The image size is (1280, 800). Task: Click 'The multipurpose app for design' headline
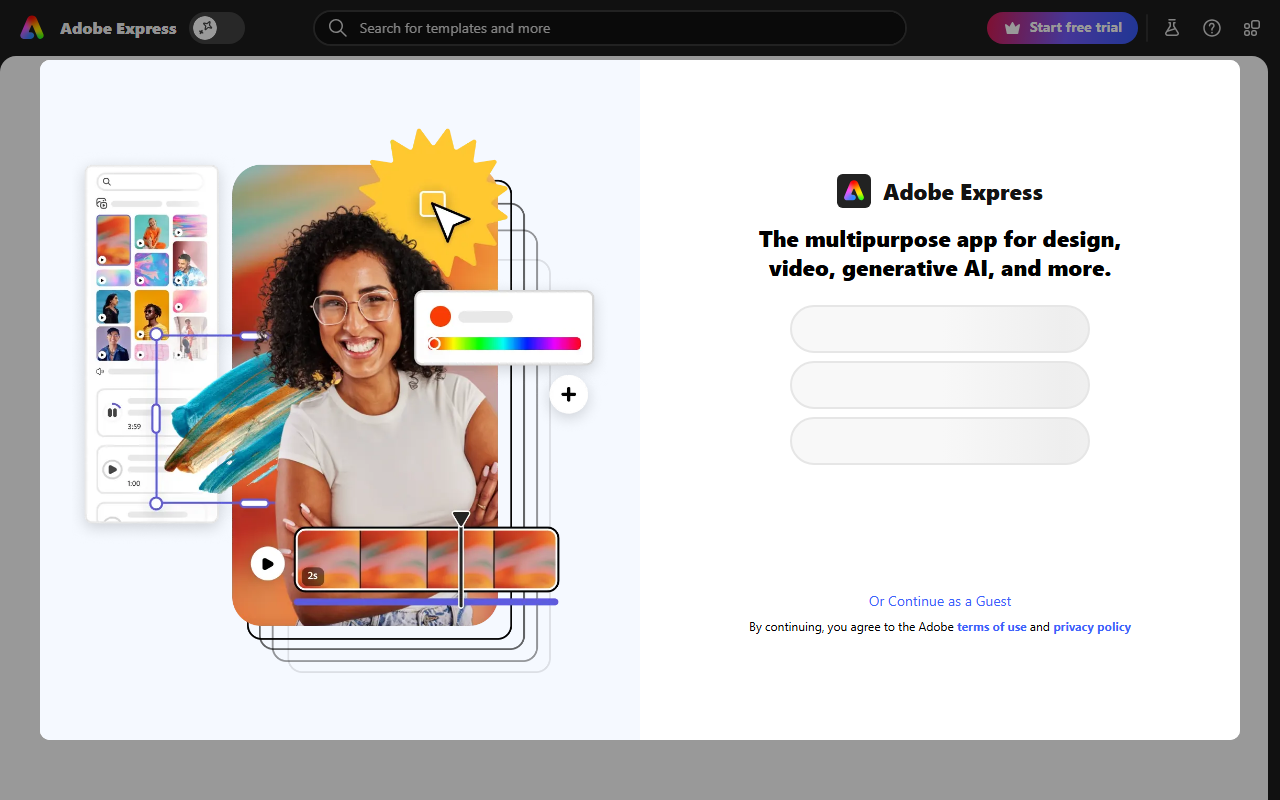940,254
